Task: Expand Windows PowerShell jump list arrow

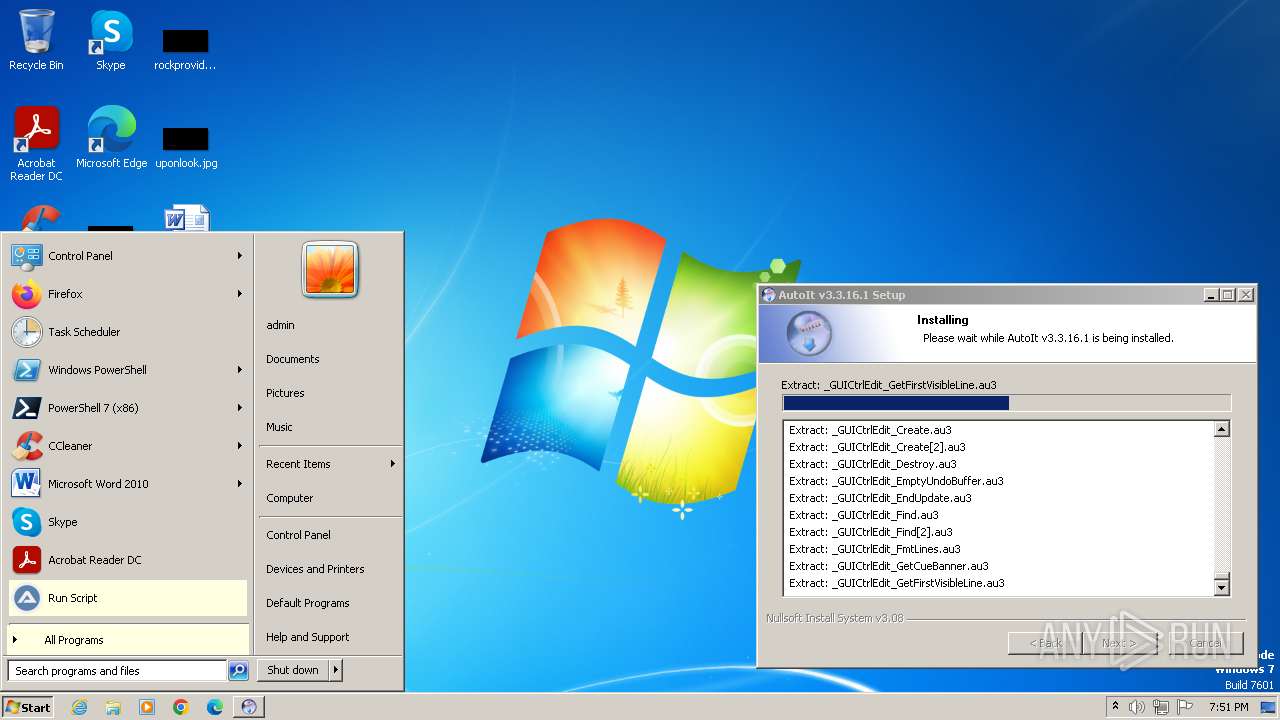Action: [x=240, y=370]
